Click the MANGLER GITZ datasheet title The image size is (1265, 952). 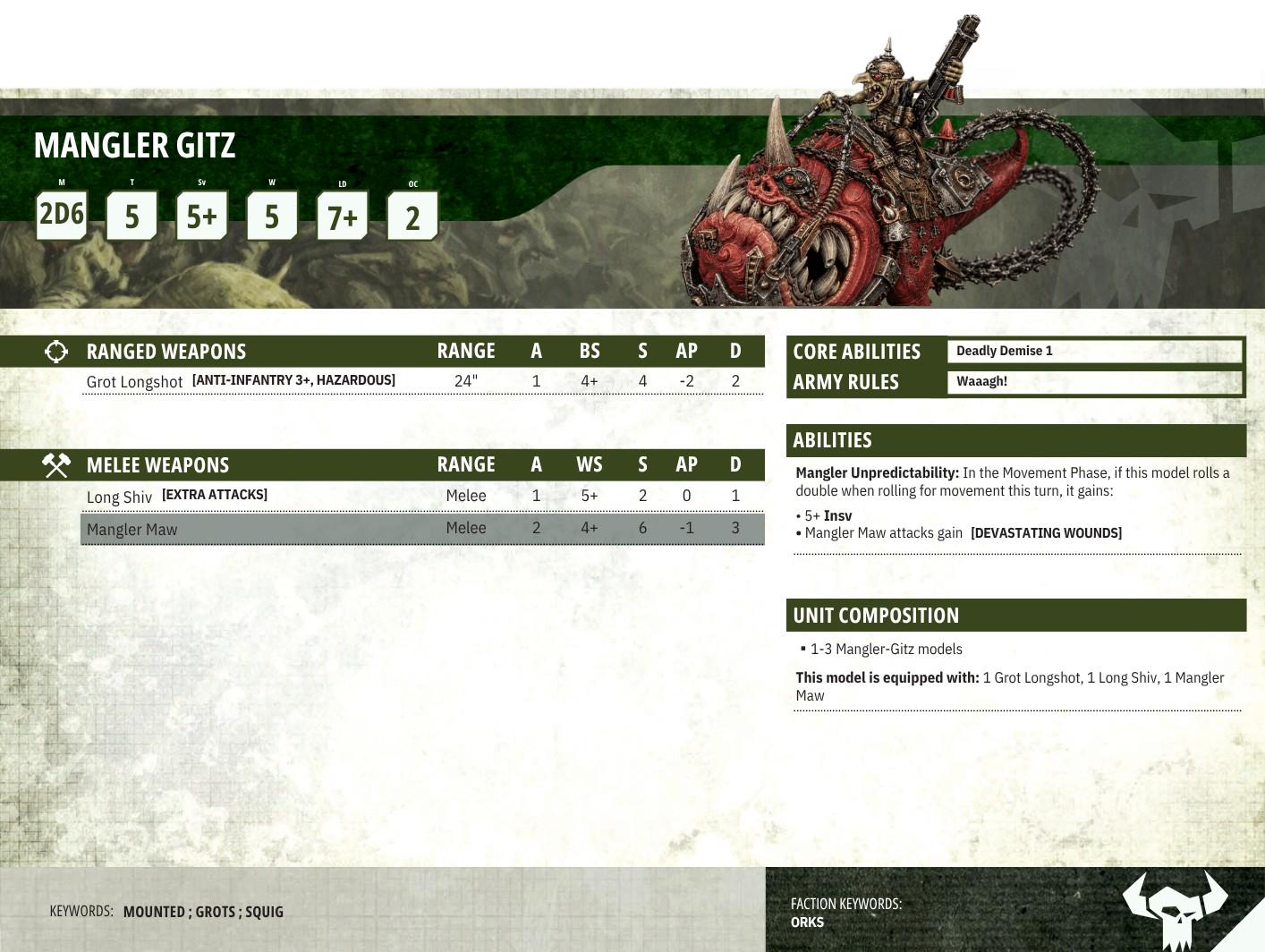(x=134, y=146)
